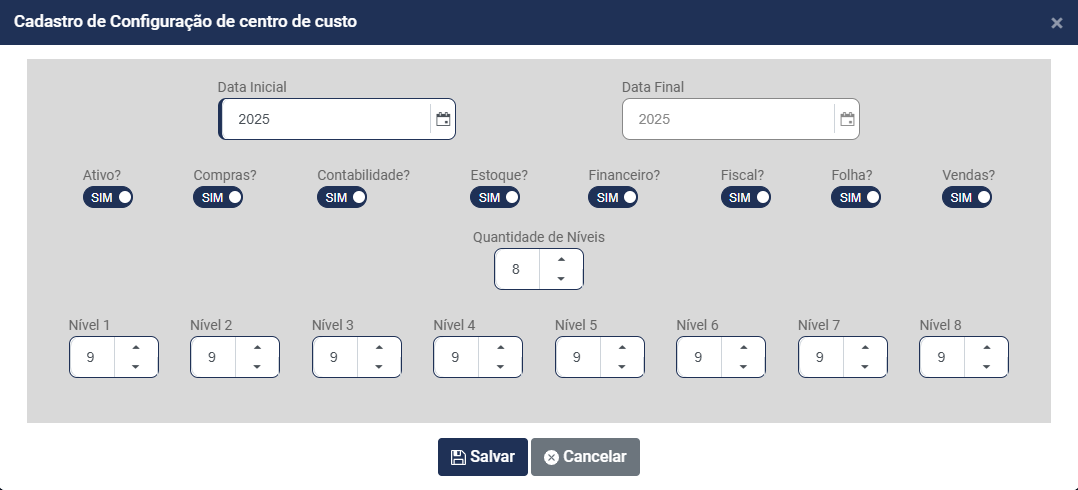Image resolution: width=1078 pixels, height=490 pixels.
Task: Increment the Nível 1 value
Action: [135, 347]
